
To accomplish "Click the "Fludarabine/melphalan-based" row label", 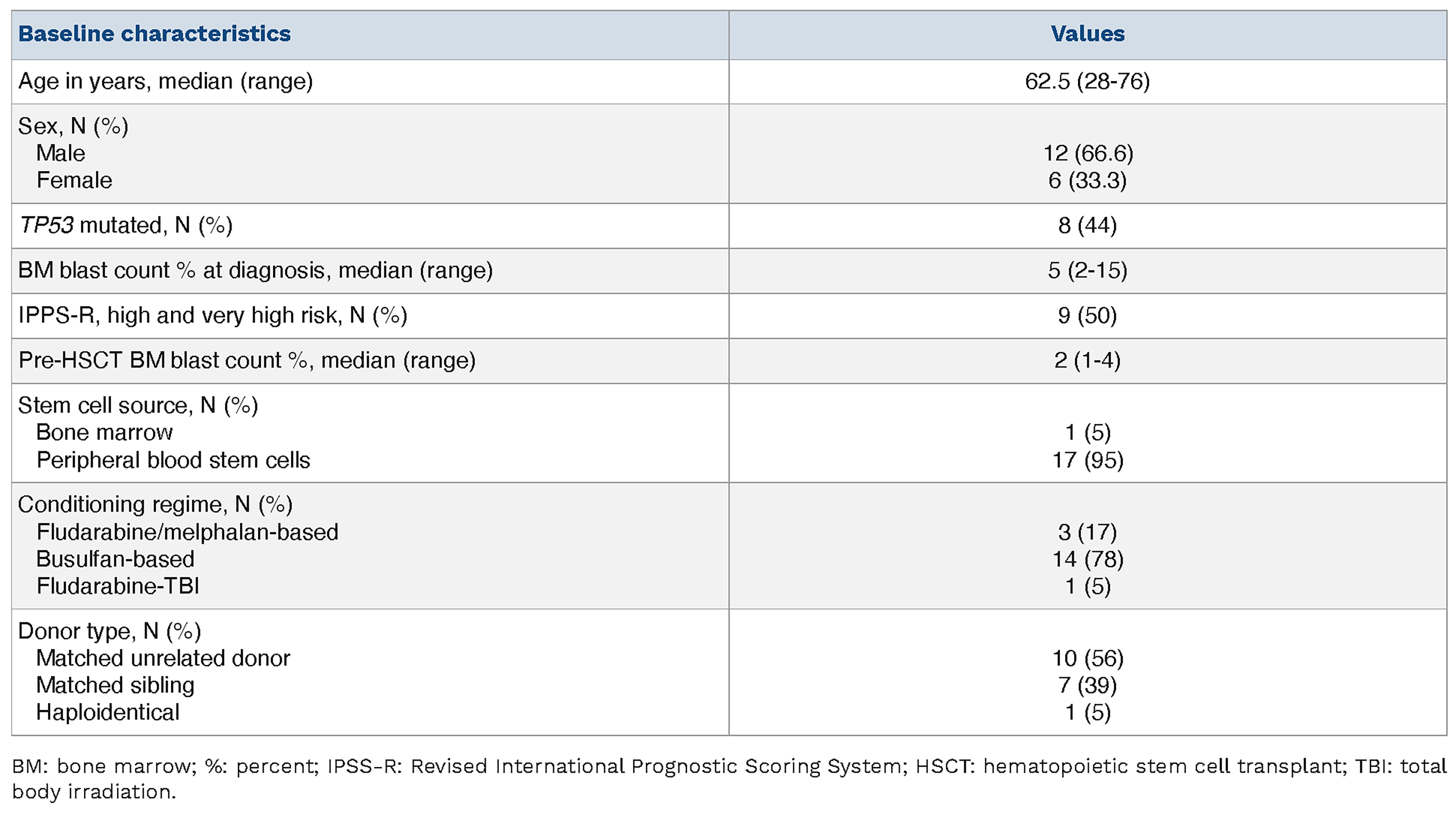I will [x=187, y=532].
